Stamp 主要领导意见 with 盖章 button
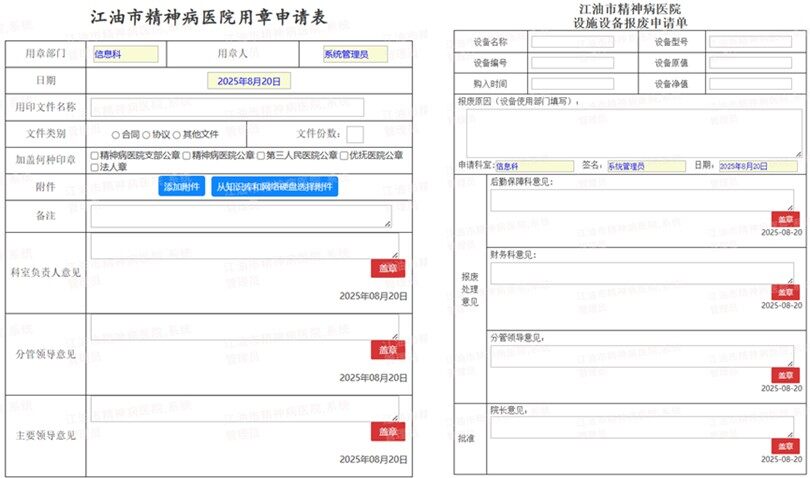 coord(387,430)
